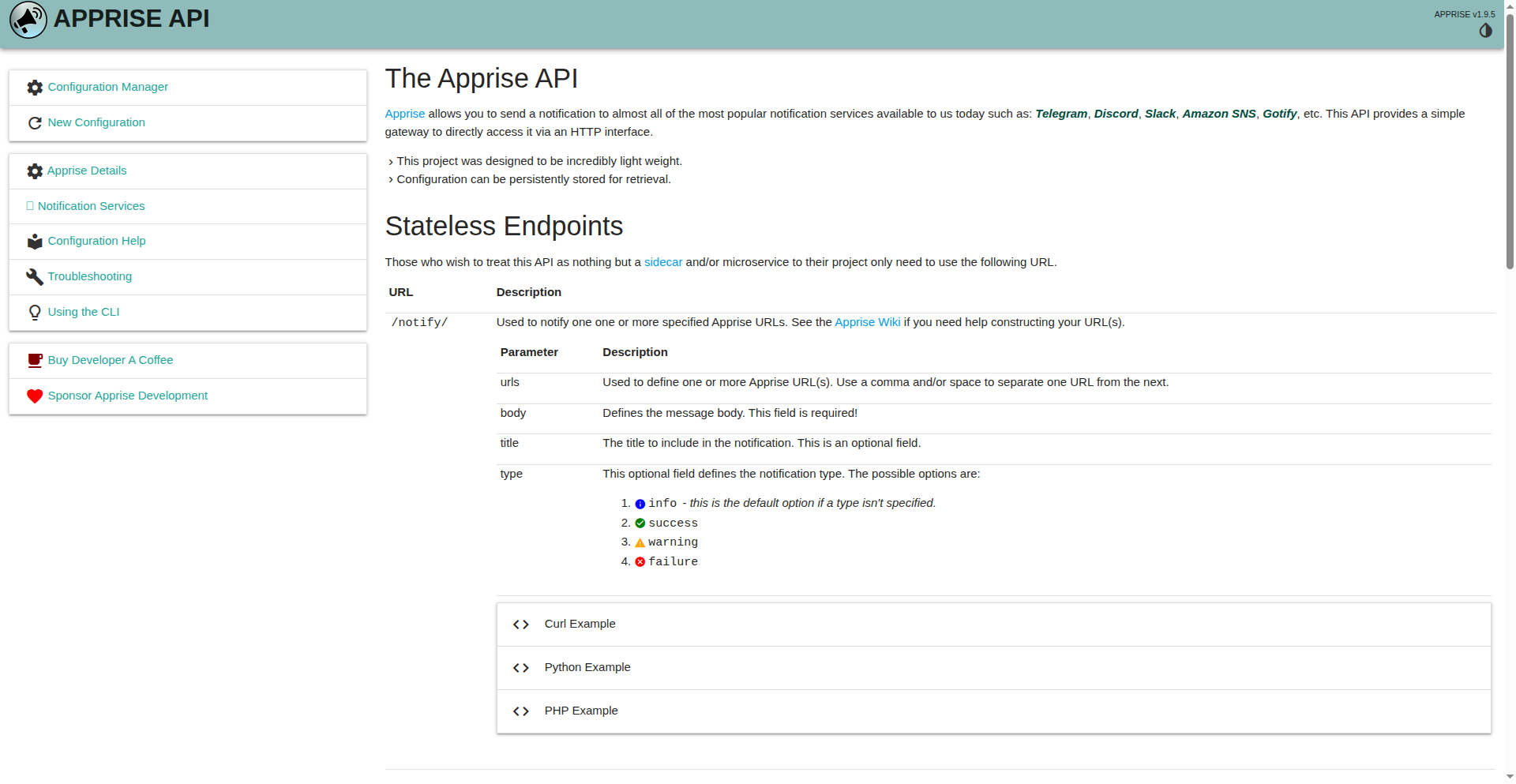1516x784 pixels.
Task: Click the Apprise megaphone logo icon
Action: pyautogui.click(x=28, y=20)
